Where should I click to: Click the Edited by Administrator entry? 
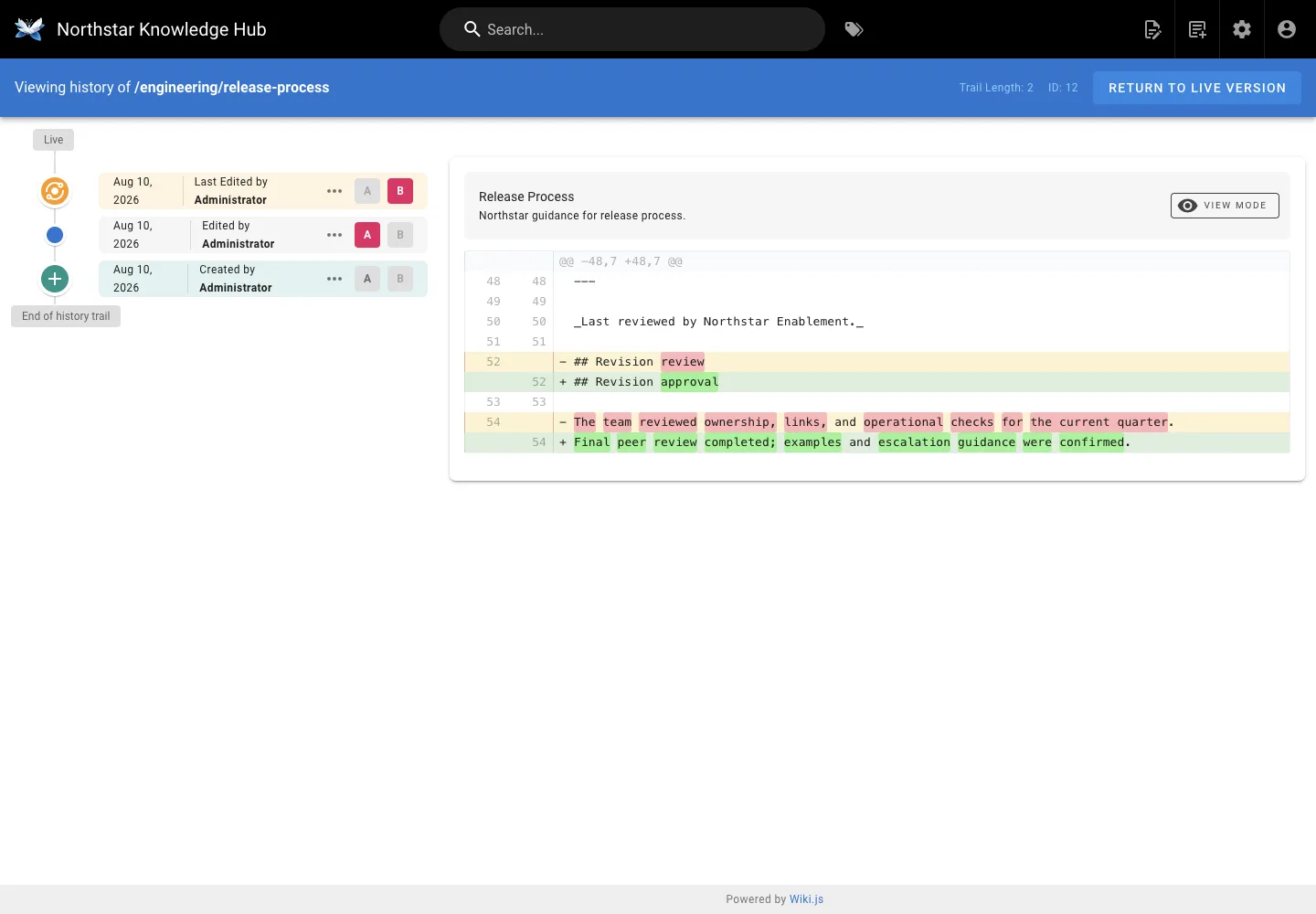(x=263, y=235)
